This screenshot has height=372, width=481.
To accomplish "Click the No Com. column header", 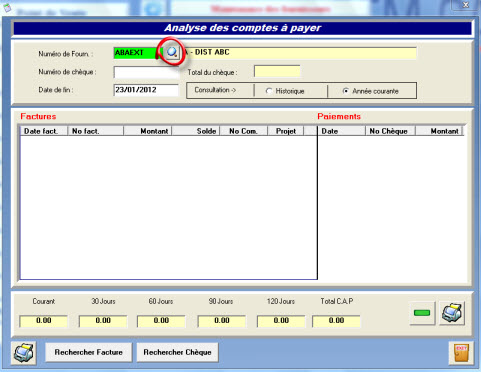I will [x=244, y=131].
